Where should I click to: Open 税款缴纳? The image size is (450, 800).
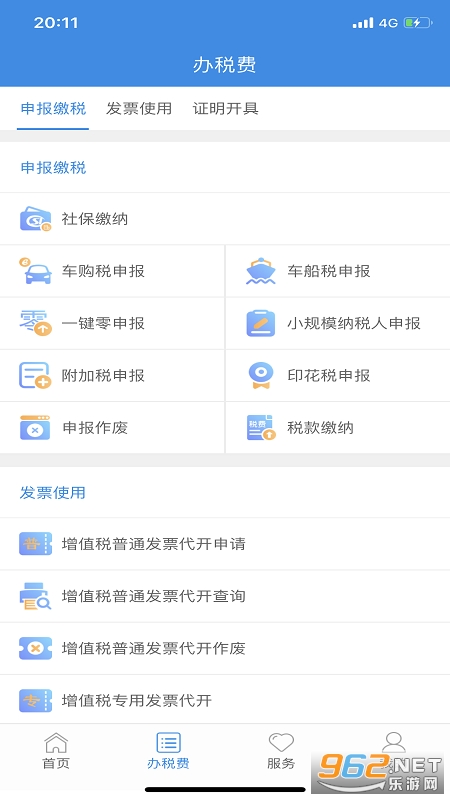point(338,428)
